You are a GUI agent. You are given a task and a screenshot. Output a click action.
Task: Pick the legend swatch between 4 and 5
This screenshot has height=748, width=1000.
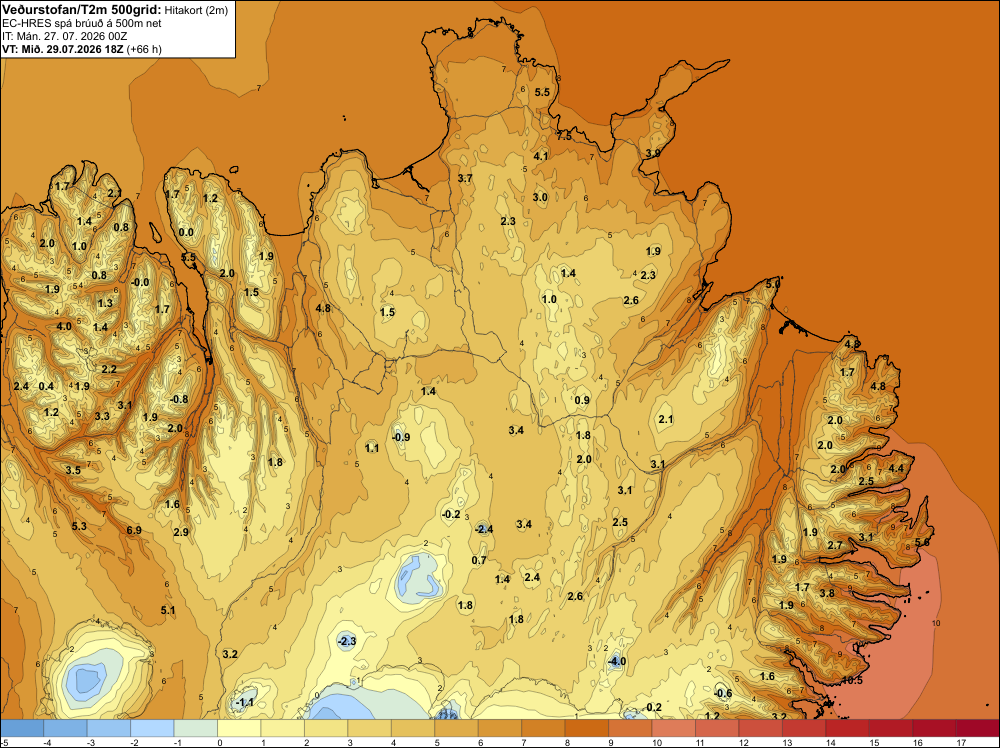pyautogui.click(x=413, y=728)
